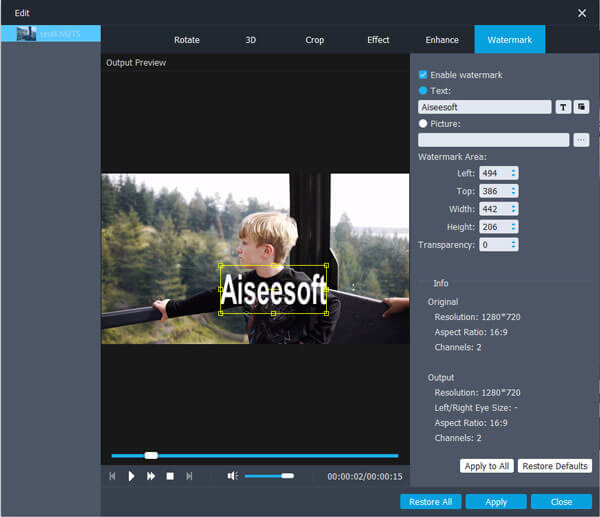The height and width of the screenshot is (517, 600).
Task: Change the Transparency value with the spinner
Action: (514, 244)
